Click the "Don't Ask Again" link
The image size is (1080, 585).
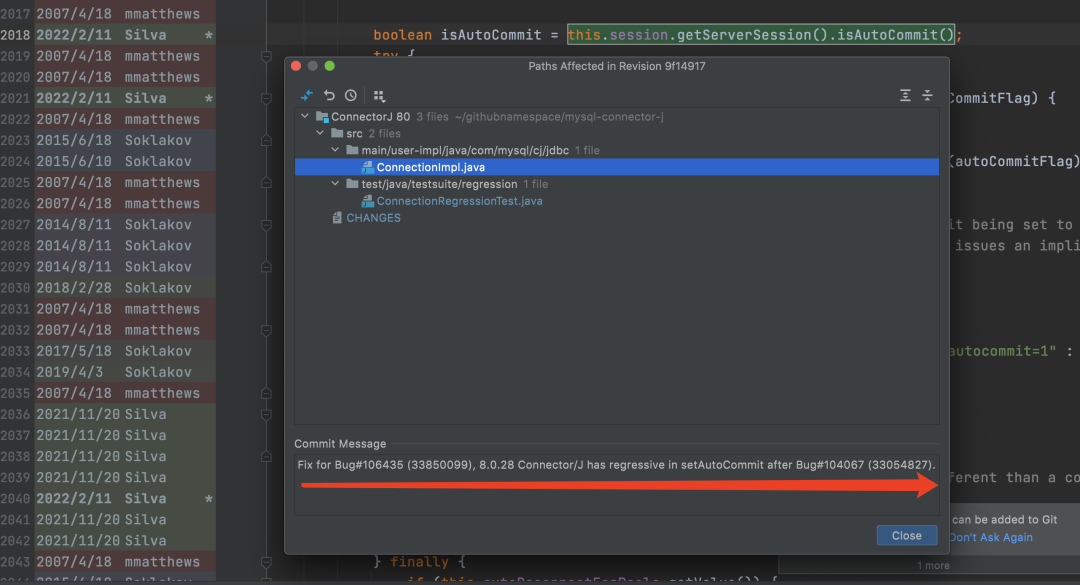coord(990,537)
